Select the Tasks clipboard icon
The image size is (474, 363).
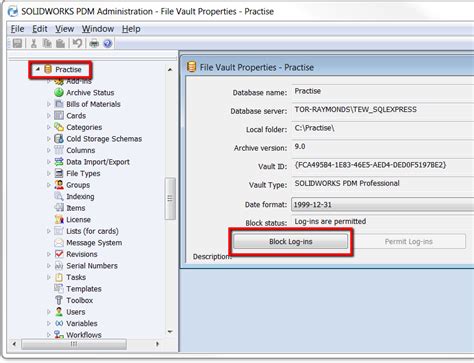point(59,277)
